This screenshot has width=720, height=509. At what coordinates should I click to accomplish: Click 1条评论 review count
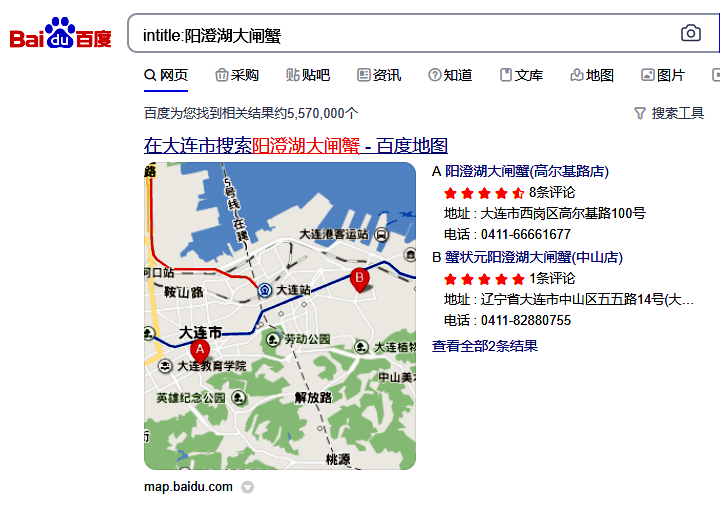click(x=551, y=278)
